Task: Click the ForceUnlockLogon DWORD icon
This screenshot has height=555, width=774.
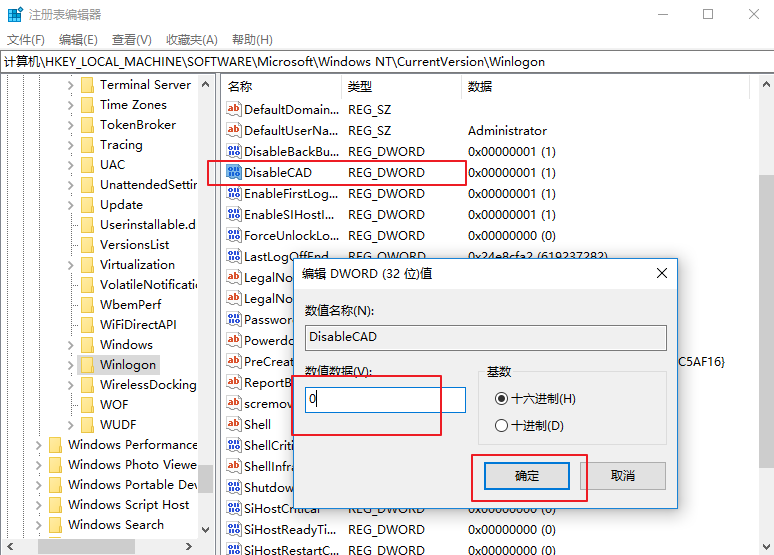Action: pos(233,236)
